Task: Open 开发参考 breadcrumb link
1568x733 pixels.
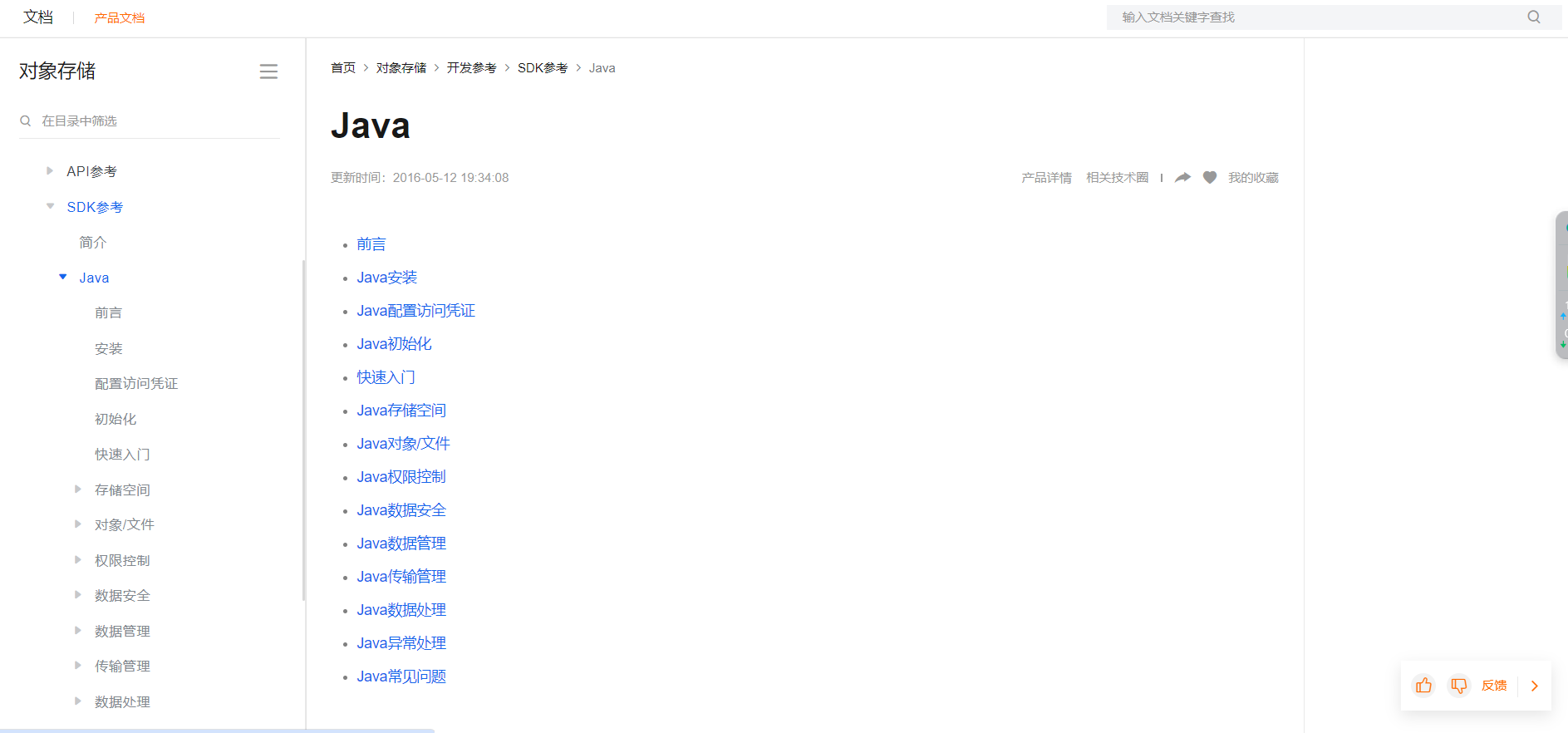Action: pyautogui.click(x=472, y=67)
